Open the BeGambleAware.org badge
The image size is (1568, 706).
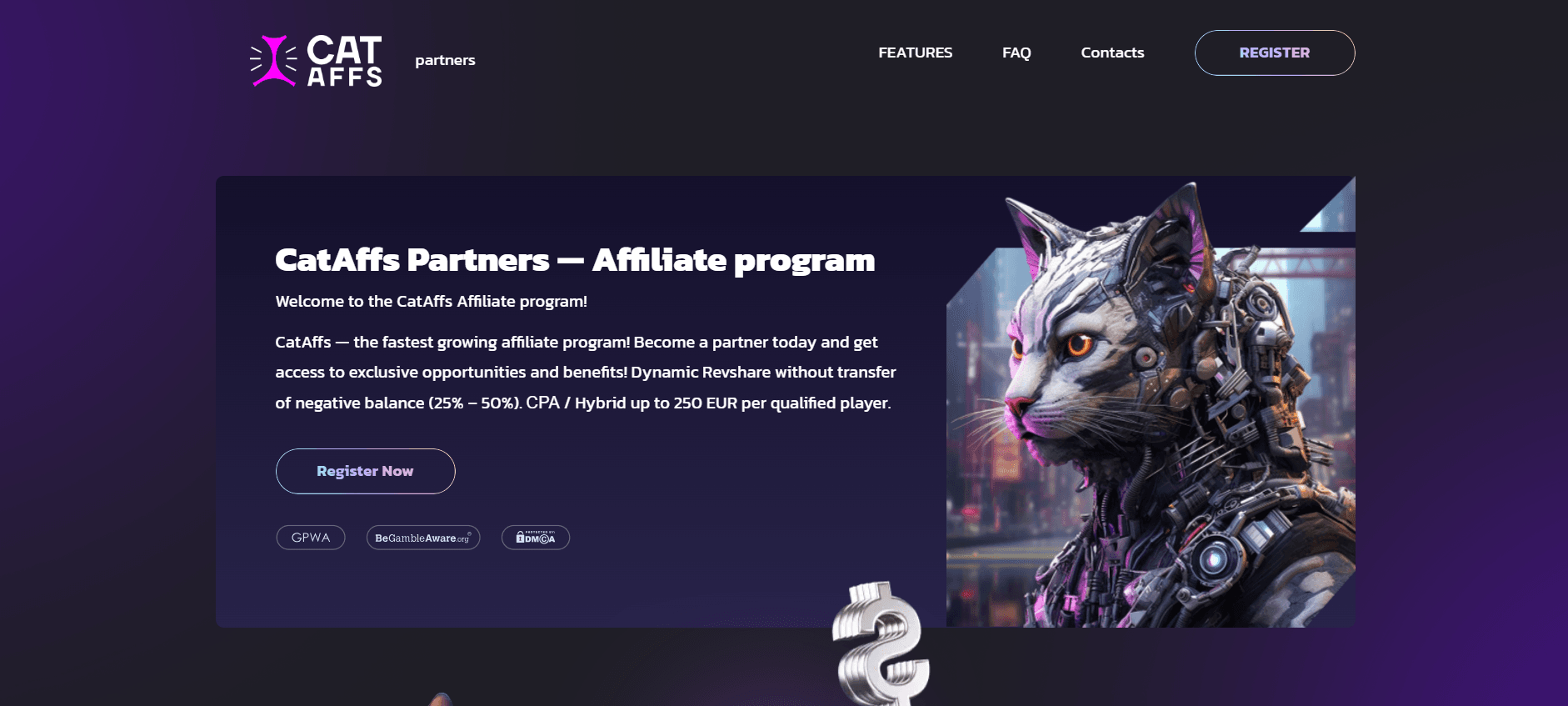(x=423, y=538)
